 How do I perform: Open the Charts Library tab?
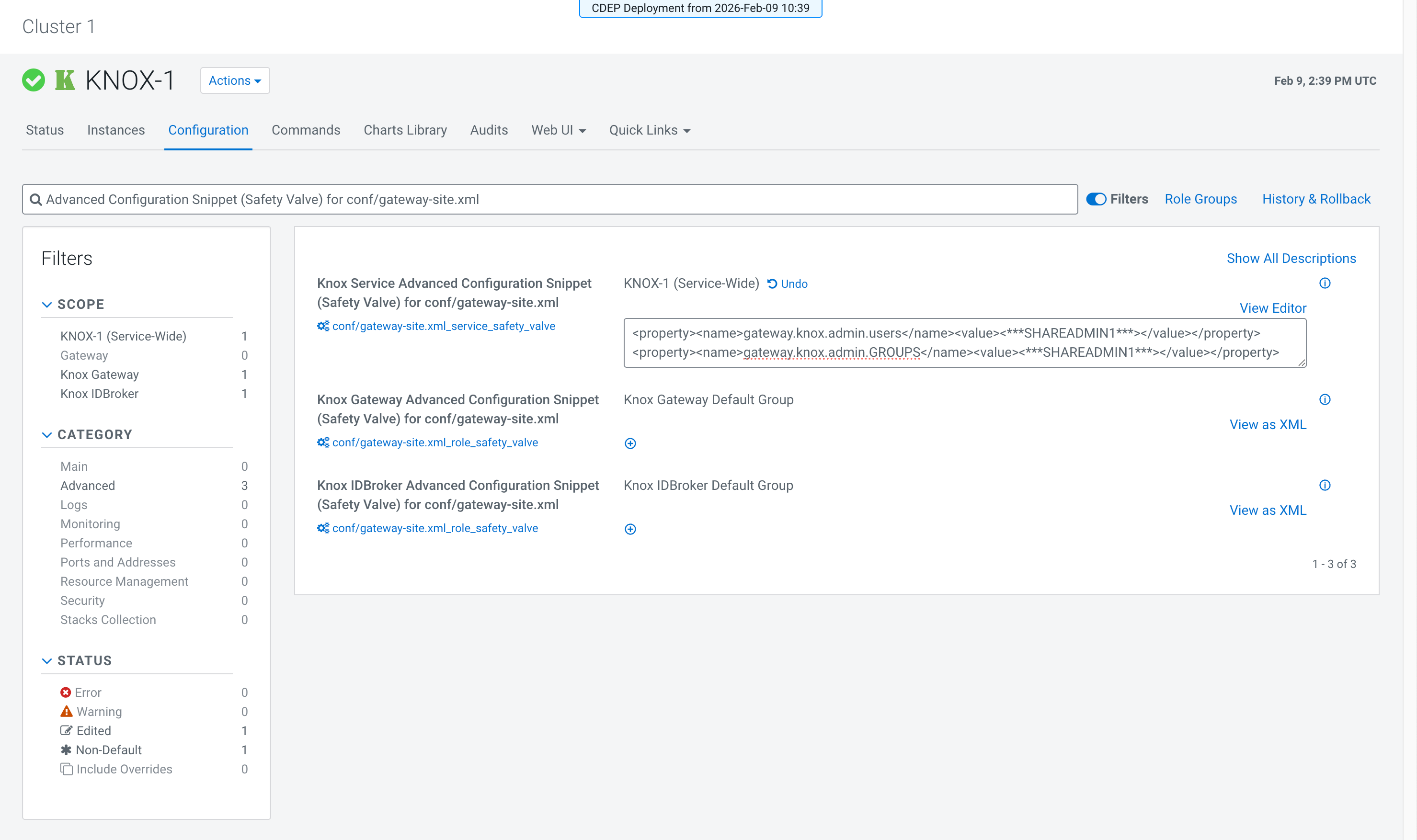tap(405, 130)
